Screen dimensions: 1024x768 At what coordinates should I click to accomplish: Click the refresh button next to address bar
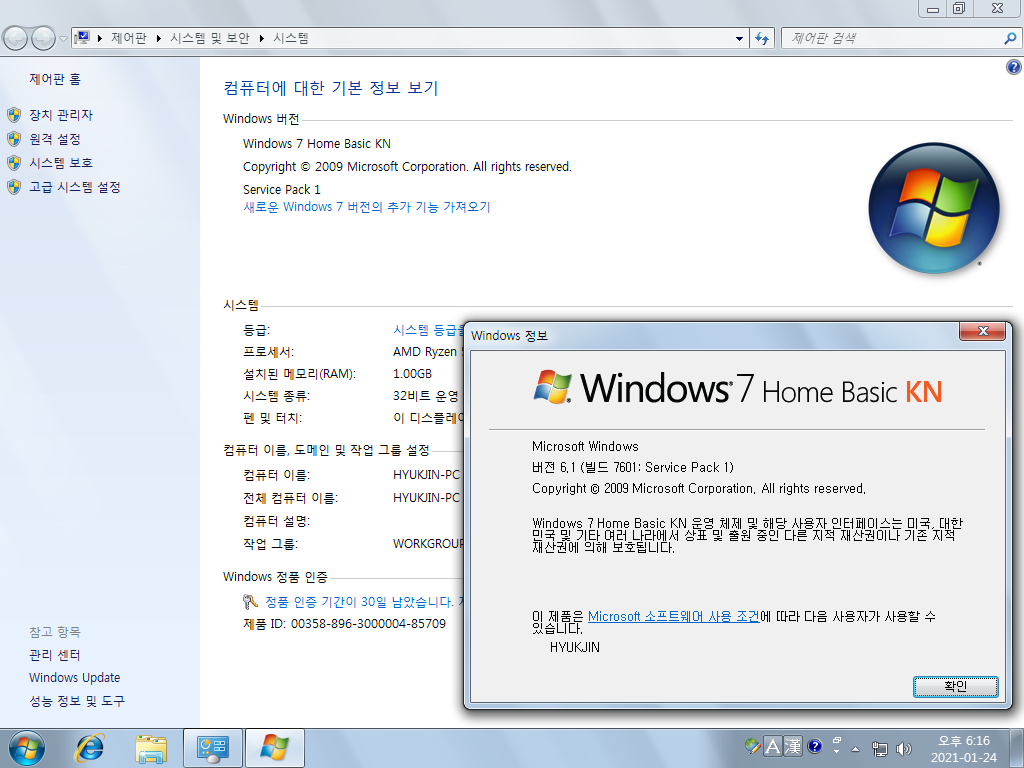pyautogui.click(x=761, y=39)
